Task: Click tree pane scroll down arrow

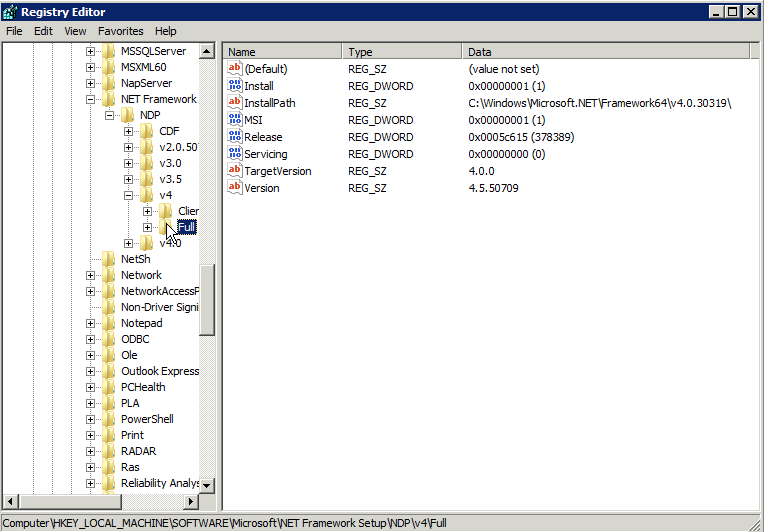Action: [x=207, y=485]
